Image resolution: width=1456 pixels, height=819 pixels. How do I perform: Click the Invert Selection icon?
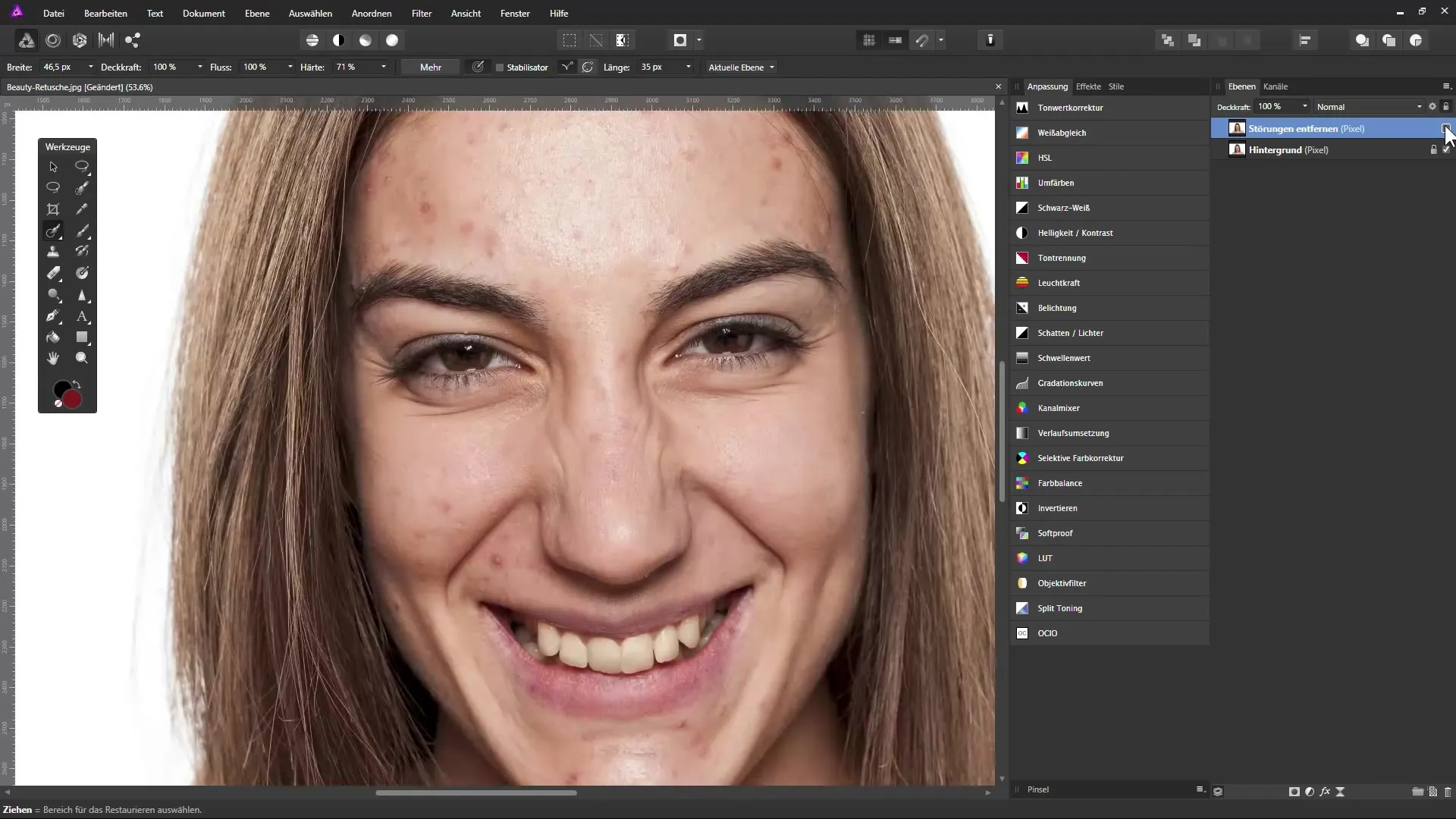coord(623,40)
